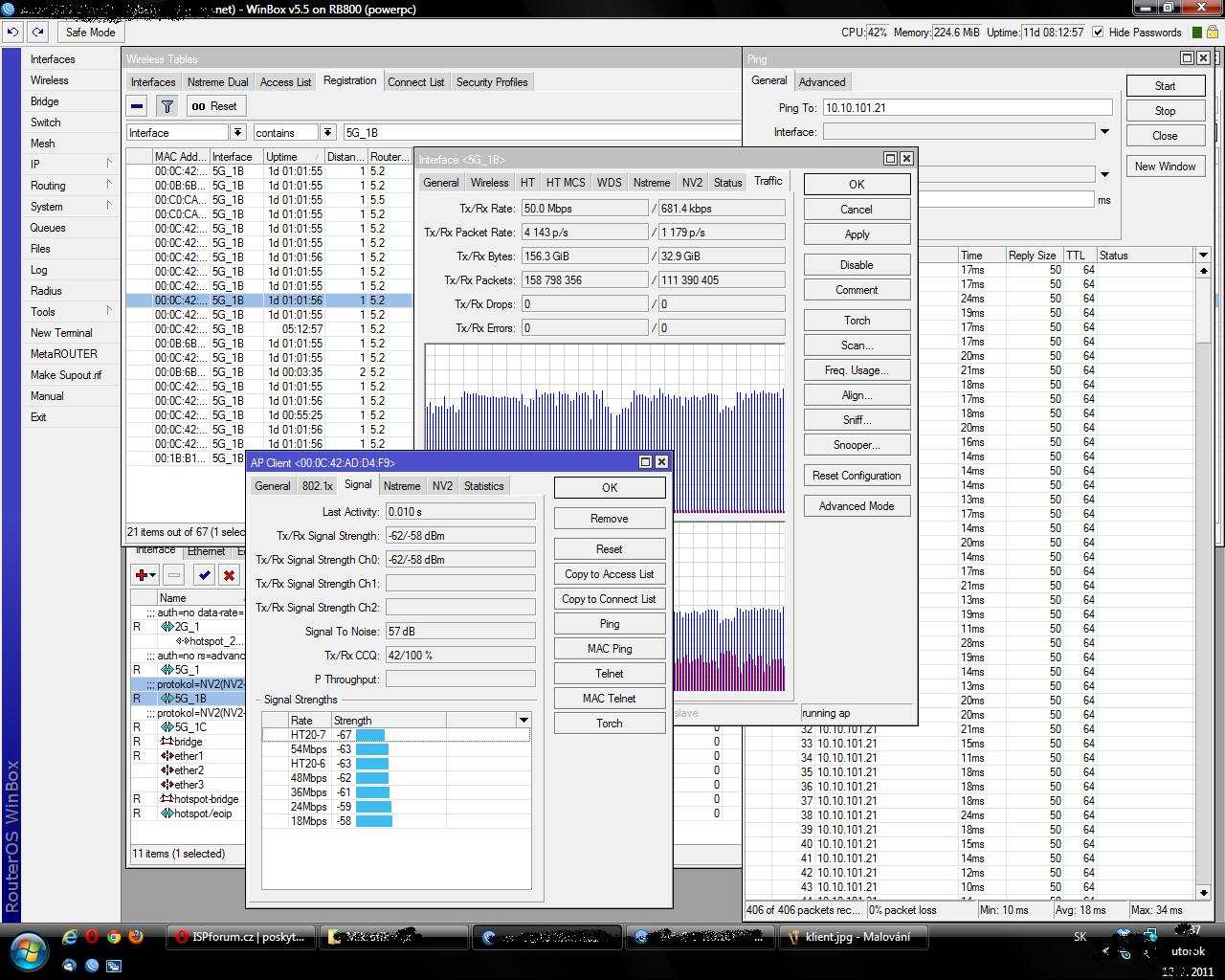Open the New Terminal menu item
Image resolution: width=1225 pixels, height=980 pixels.
tap(61, 333)
